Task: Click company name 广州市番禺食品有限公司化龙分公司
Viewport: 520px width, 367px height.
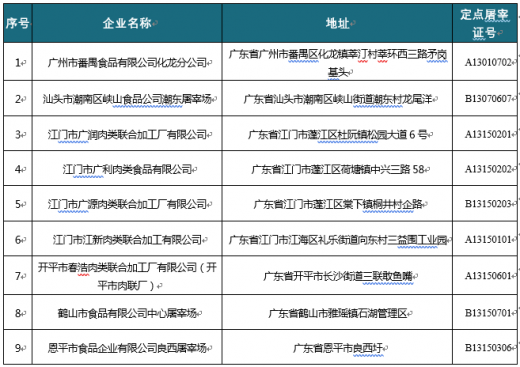Action: click(x=127, y=62)
